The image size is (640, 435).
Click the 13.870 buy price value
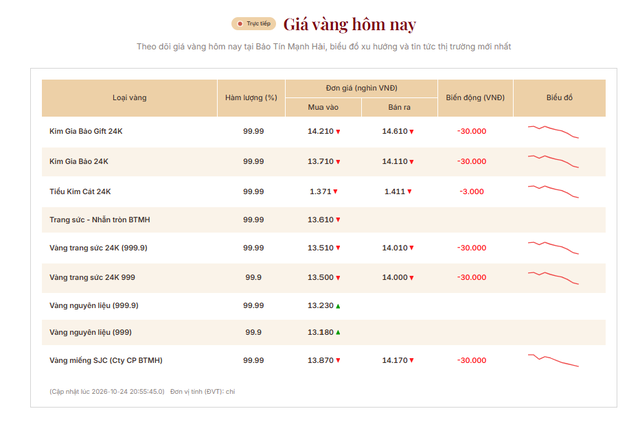pyautogui.click(x=320, y=360)
